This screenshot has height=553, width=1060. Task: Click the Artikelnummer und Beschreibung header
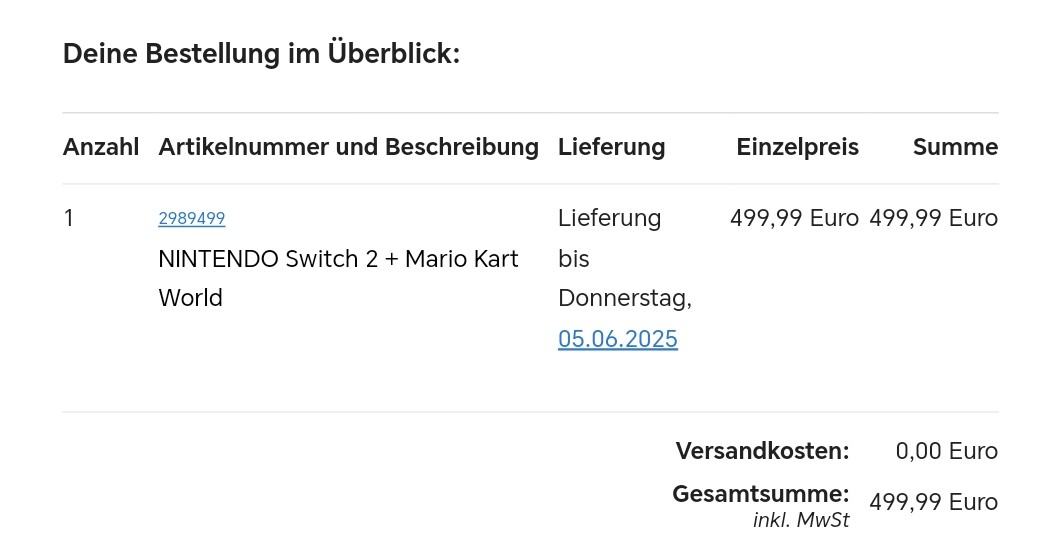(x=348, y=147)
